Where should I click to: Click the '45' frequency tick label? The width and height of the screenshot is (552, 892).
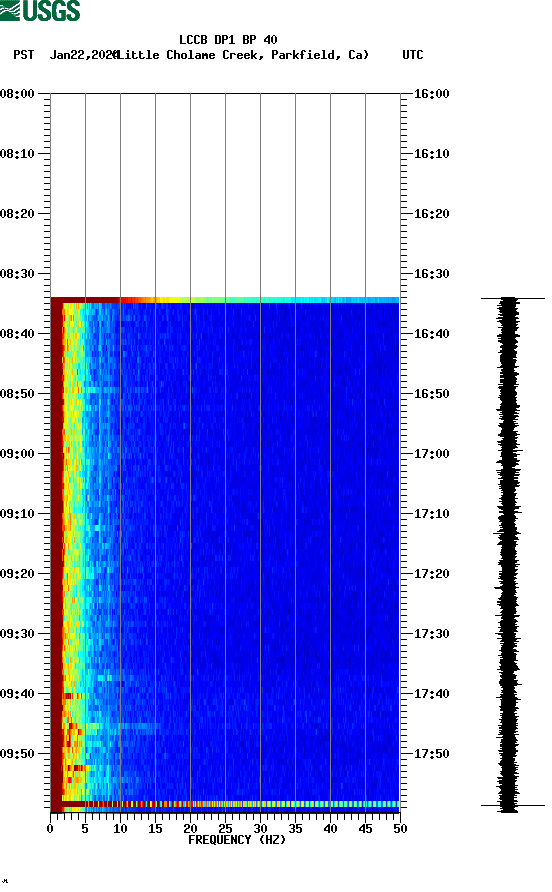[x=365, y=829]
